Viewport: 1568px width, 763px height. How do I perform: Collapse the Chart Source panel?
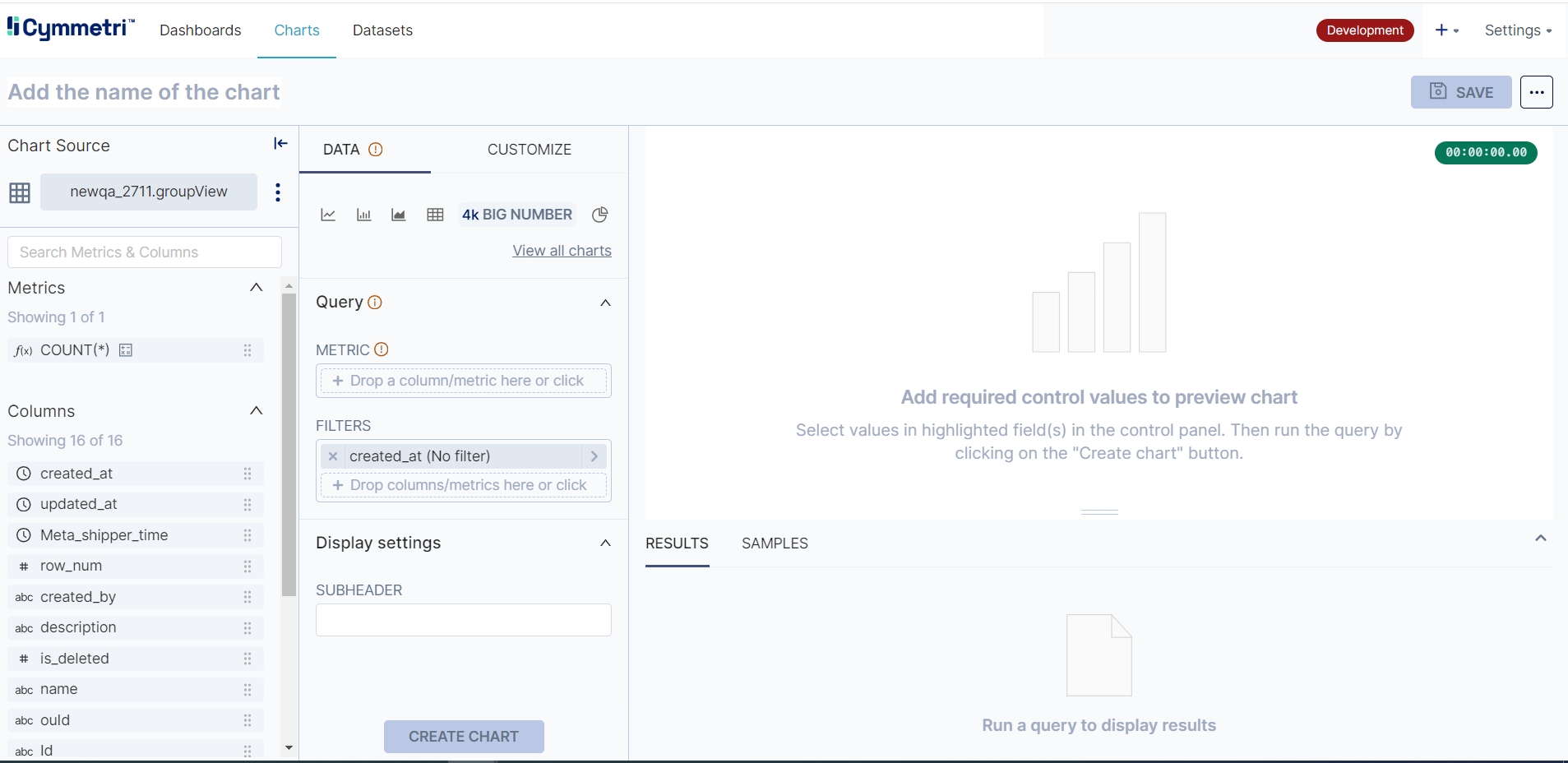point(280,144)
